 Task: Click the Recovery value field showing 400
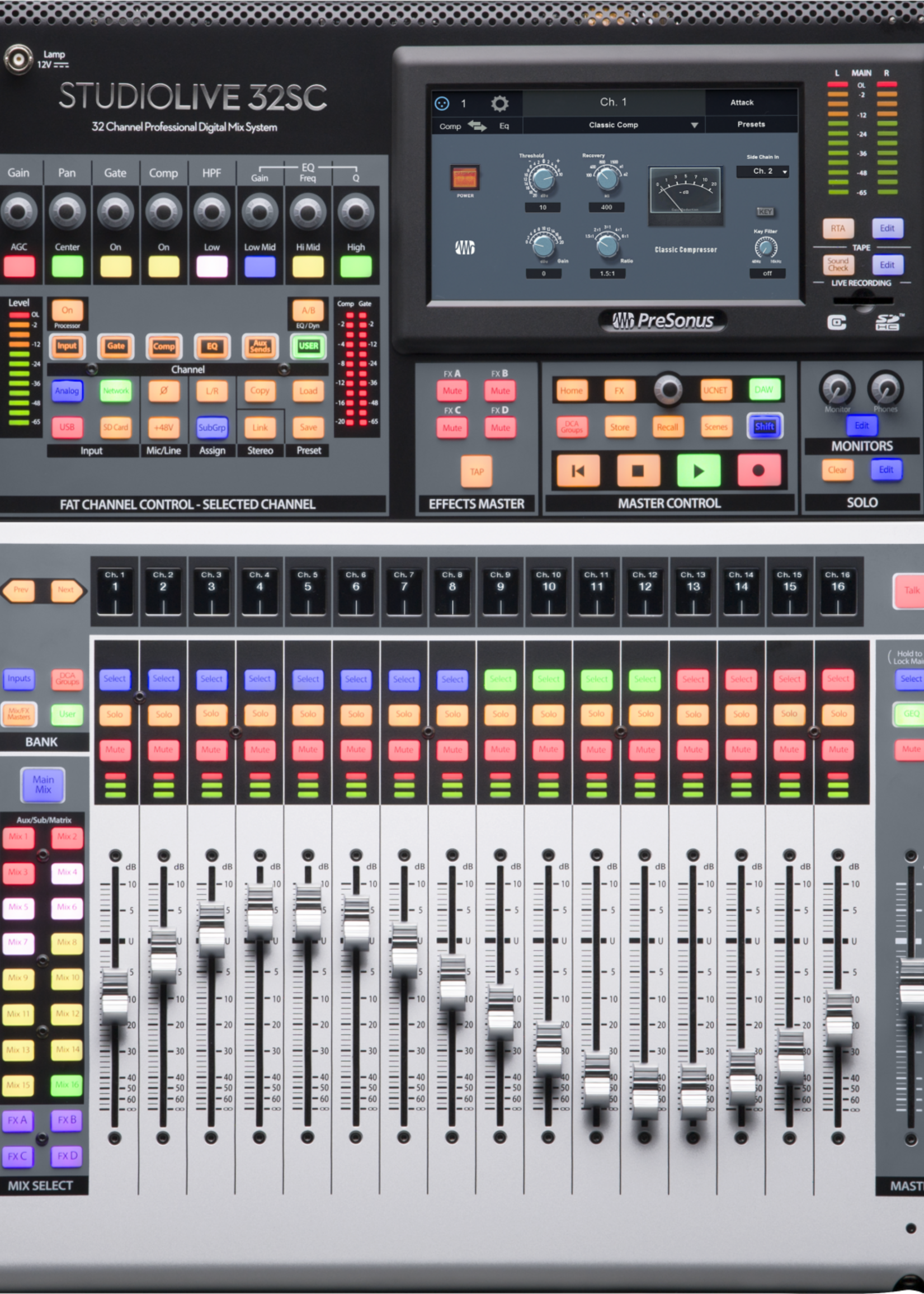pos(606,208)
